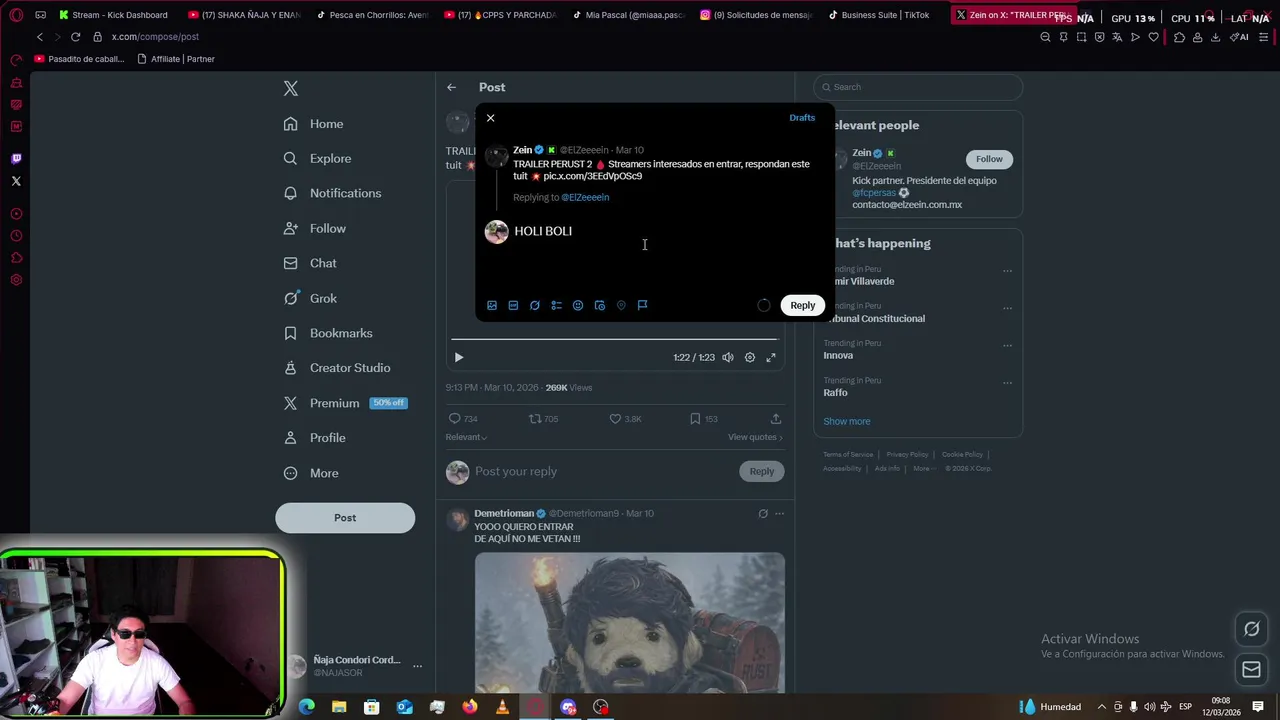Switch to Business Suite | TikTok tab
Image resolution: width=1280 pixels, height=720 pixels.
(879, 15)
